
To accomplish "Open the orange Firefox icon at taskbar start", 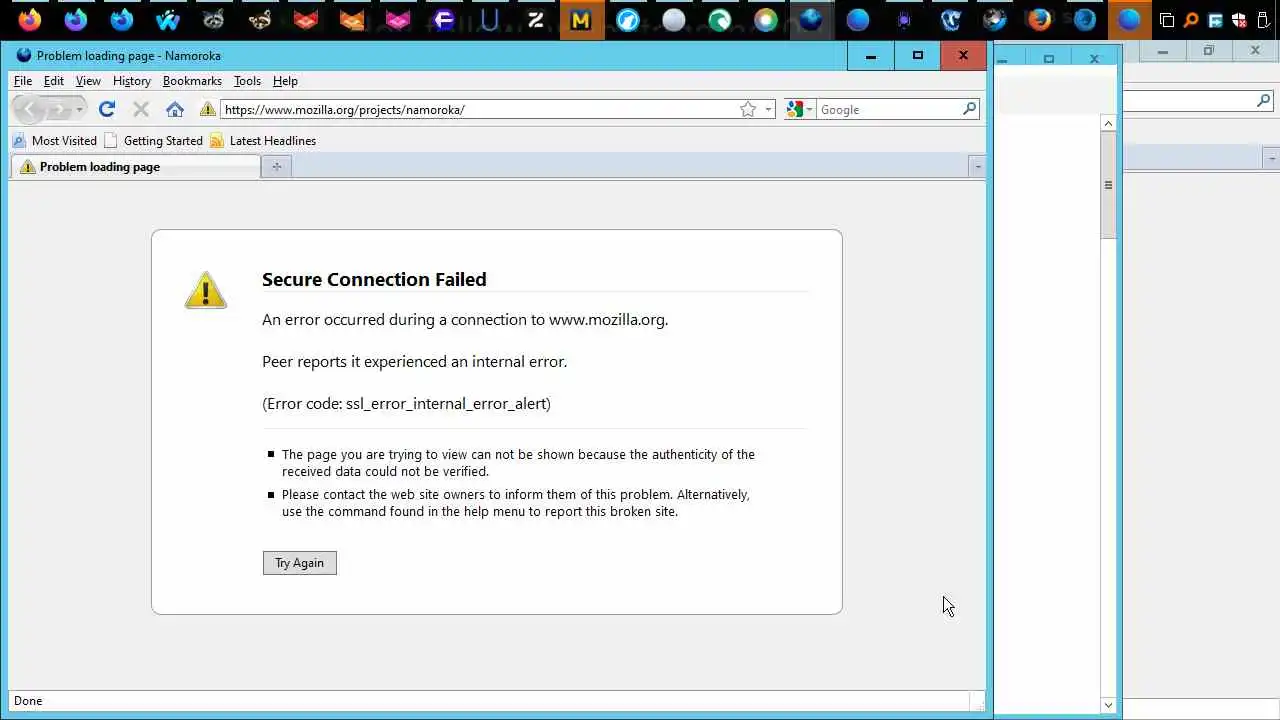I will (30, 20).
